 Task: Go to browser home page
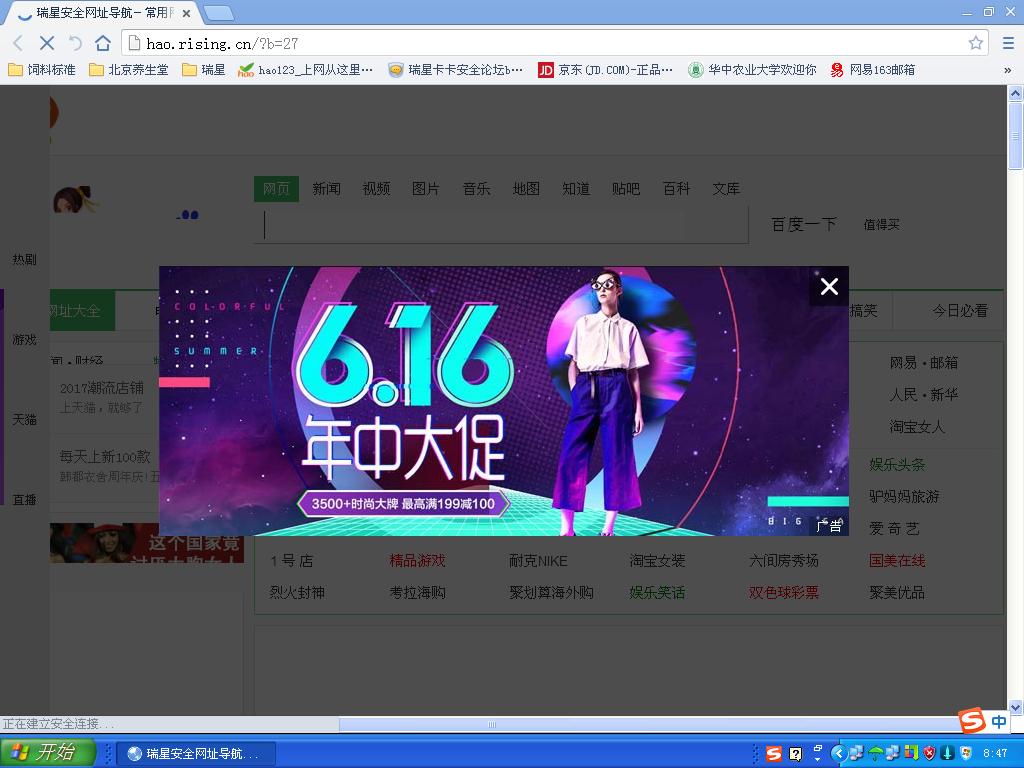point(103,44)
